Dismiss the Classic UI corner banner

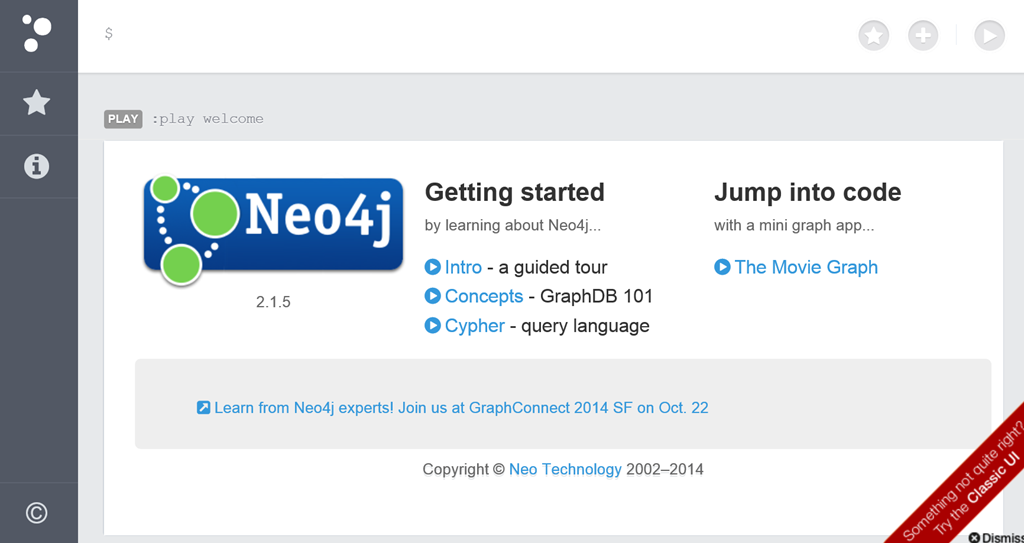click(x=997, y=537)
